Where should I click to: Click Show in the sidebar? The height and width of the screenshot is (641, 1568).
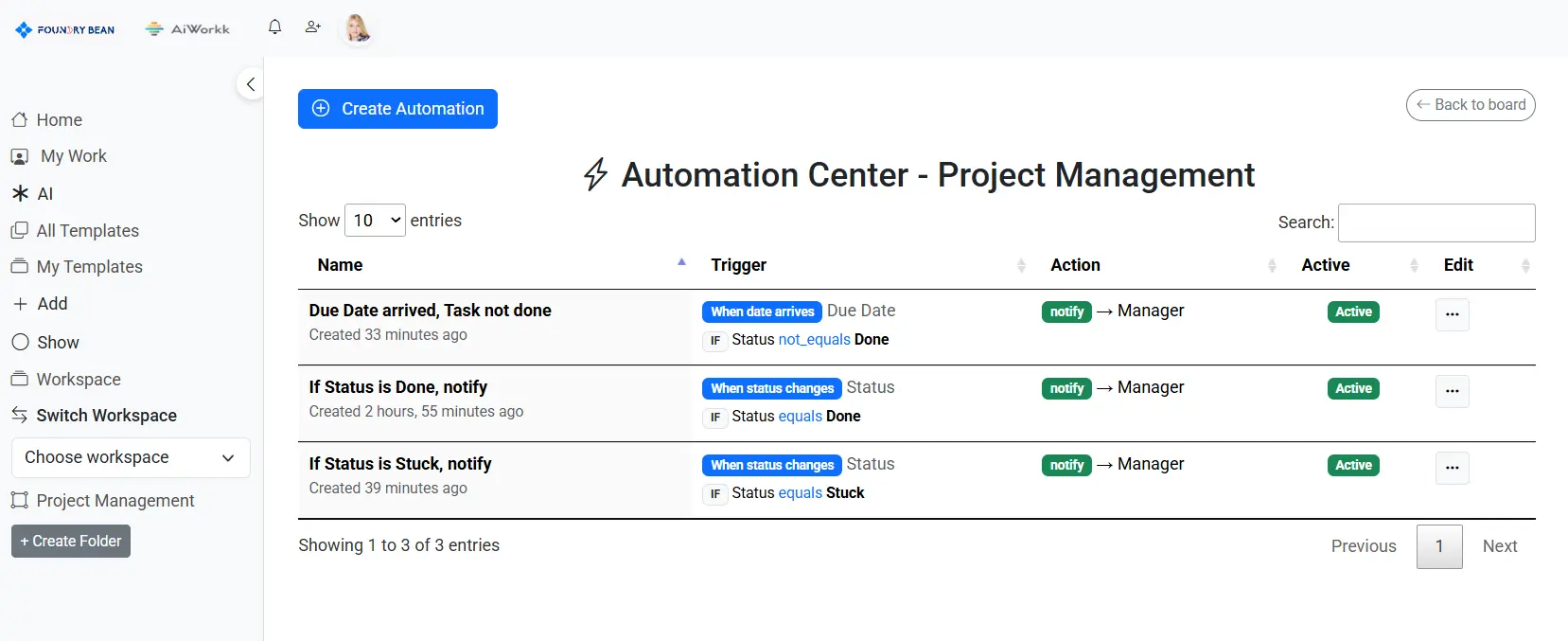[45, 343]
